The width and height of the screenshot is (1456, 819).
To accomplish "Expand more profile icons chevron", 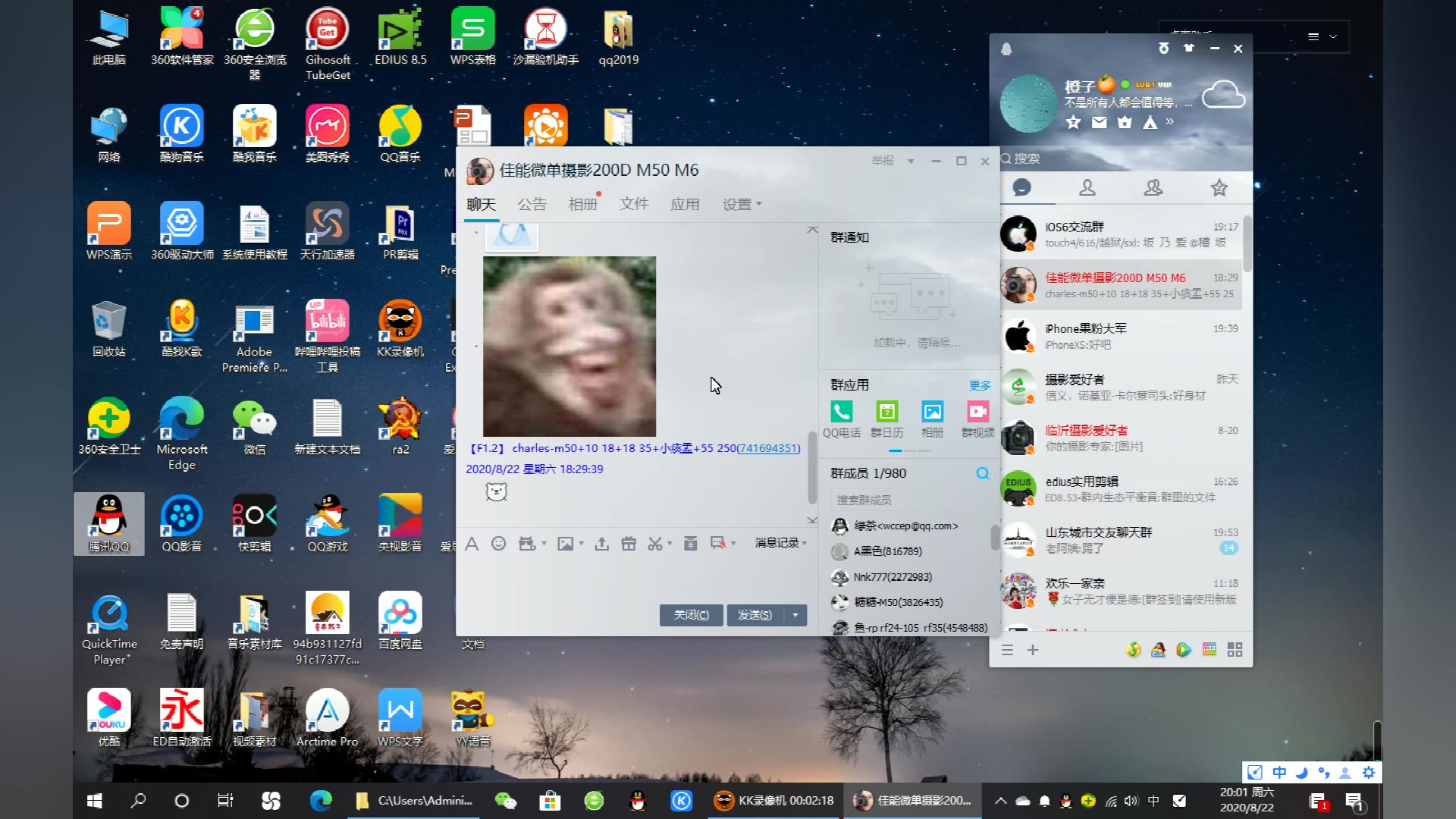I will (1169, 121).
